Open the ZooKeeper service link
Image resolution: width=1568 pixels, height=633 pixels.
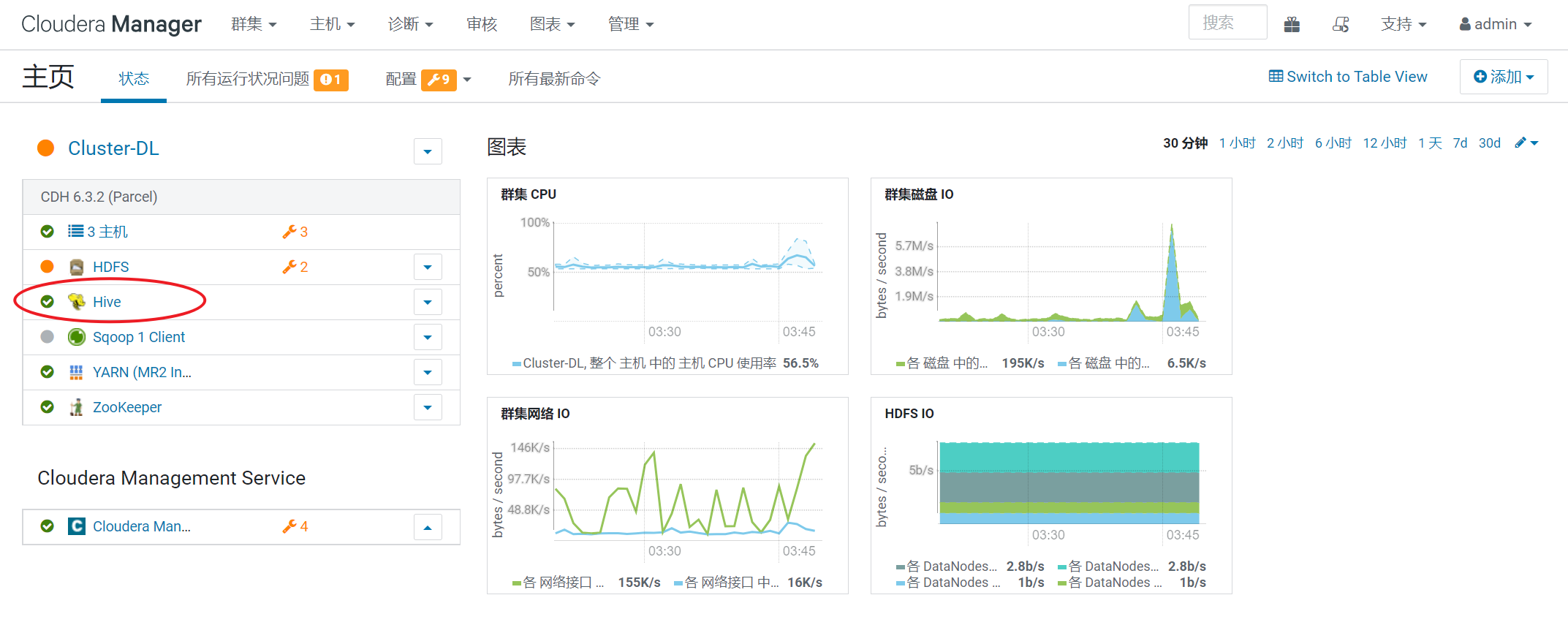(x=127, y=407)
